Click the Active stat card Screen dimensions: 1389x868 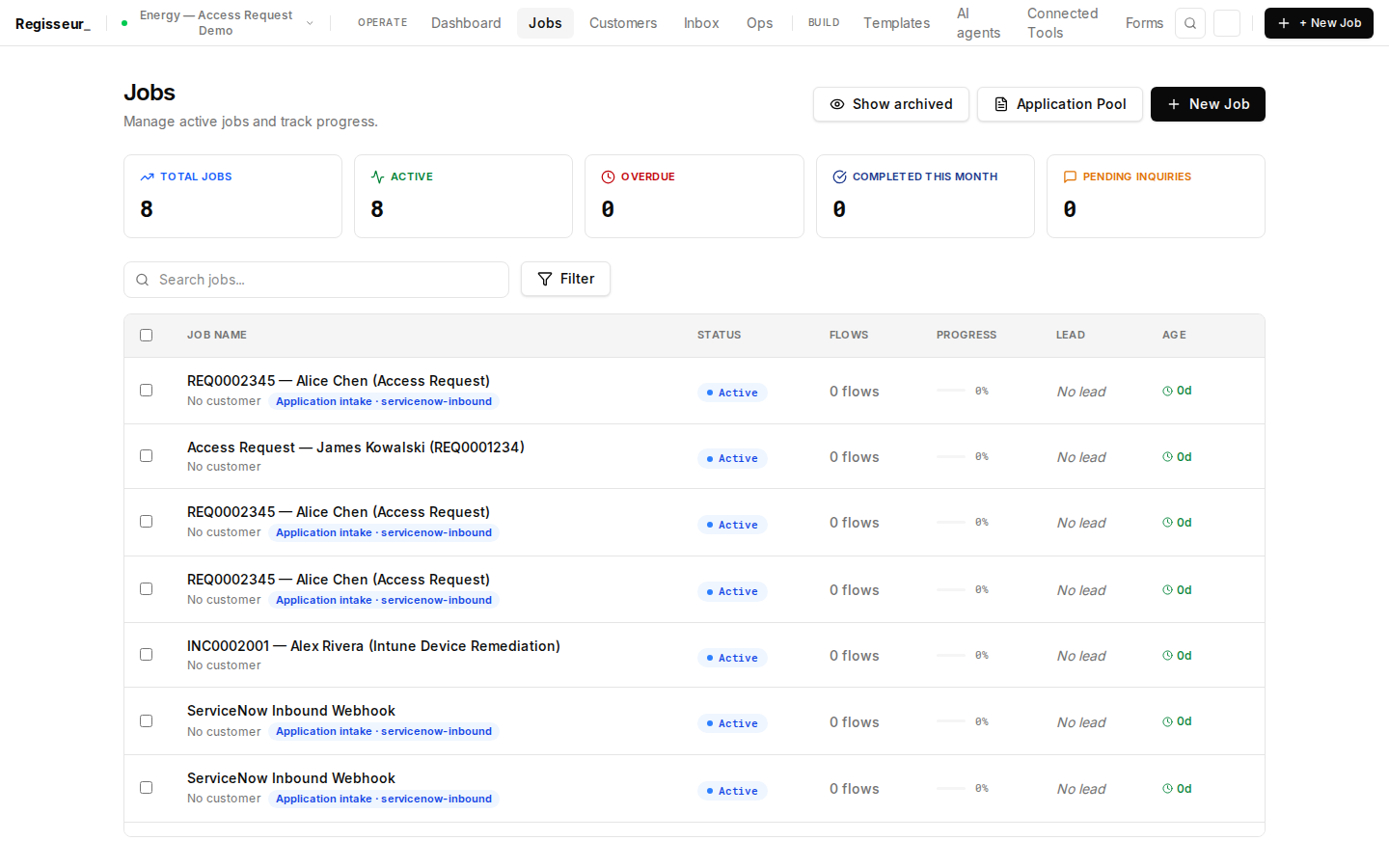[463, 196]
